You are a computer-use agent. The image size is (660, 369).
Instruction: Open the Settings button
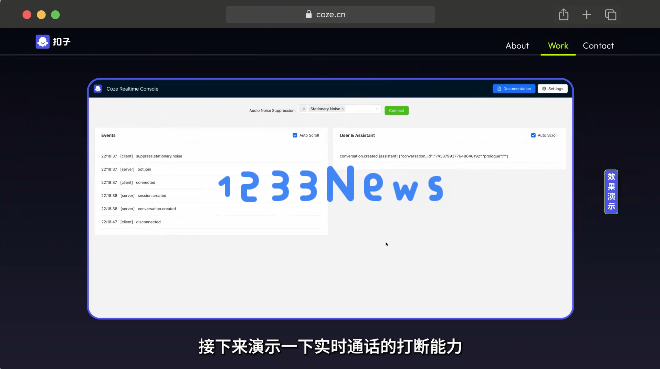click(x=553, y=89)
